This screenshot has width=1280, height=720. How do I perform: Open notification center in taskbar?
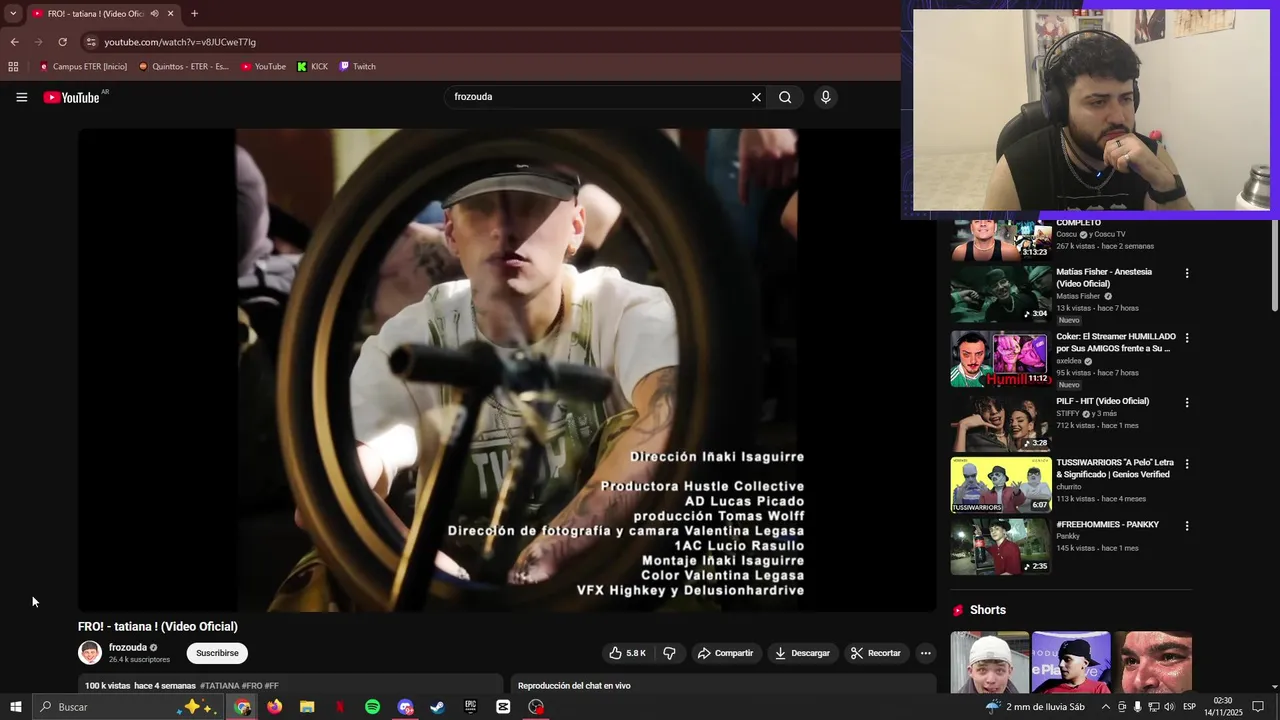tap(1258, 707)
